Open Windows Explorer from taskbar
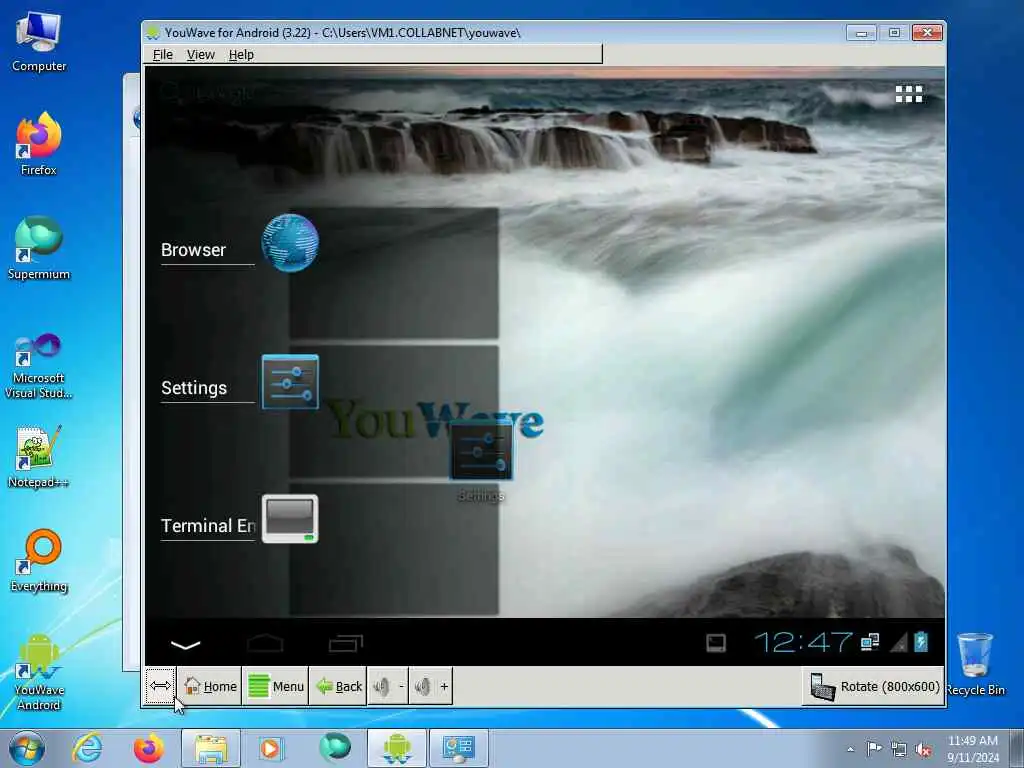Image resolution: width=1024 pixels, height=768 pixels. tap(210, 748)
